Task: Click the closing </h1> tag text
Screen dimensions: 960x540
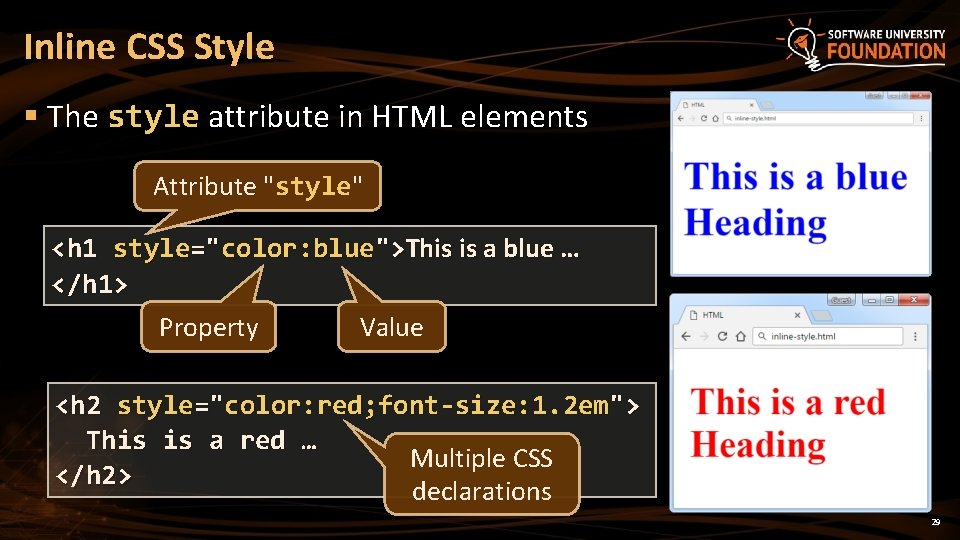Action: [x=90, y=285]
